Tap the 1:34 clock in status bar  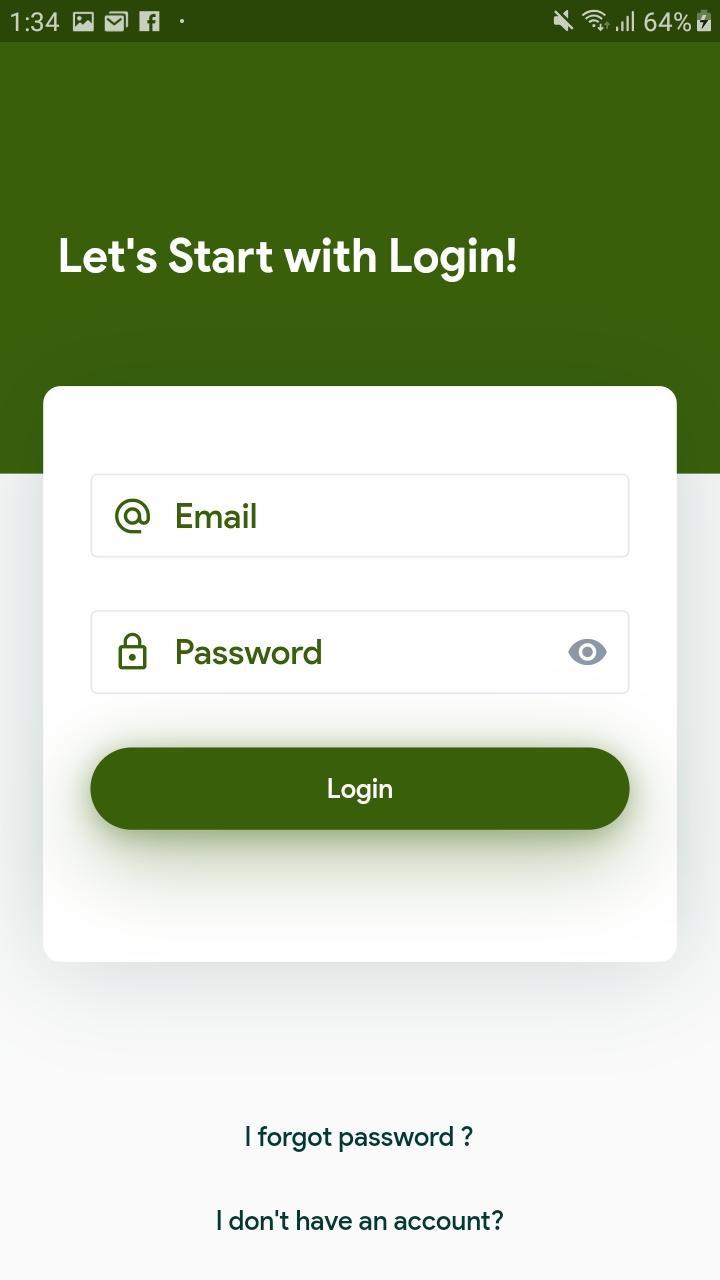point(34,21)
